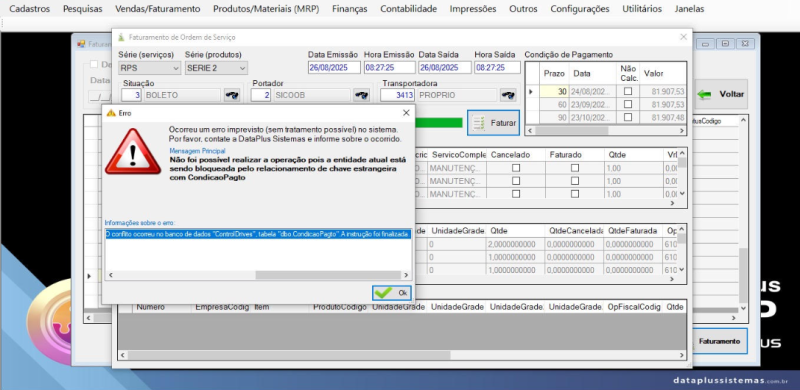The height and width of the screenshot is (390, 800).
Task: Click the Portador code field with 2
Action: tap(261, 95)
